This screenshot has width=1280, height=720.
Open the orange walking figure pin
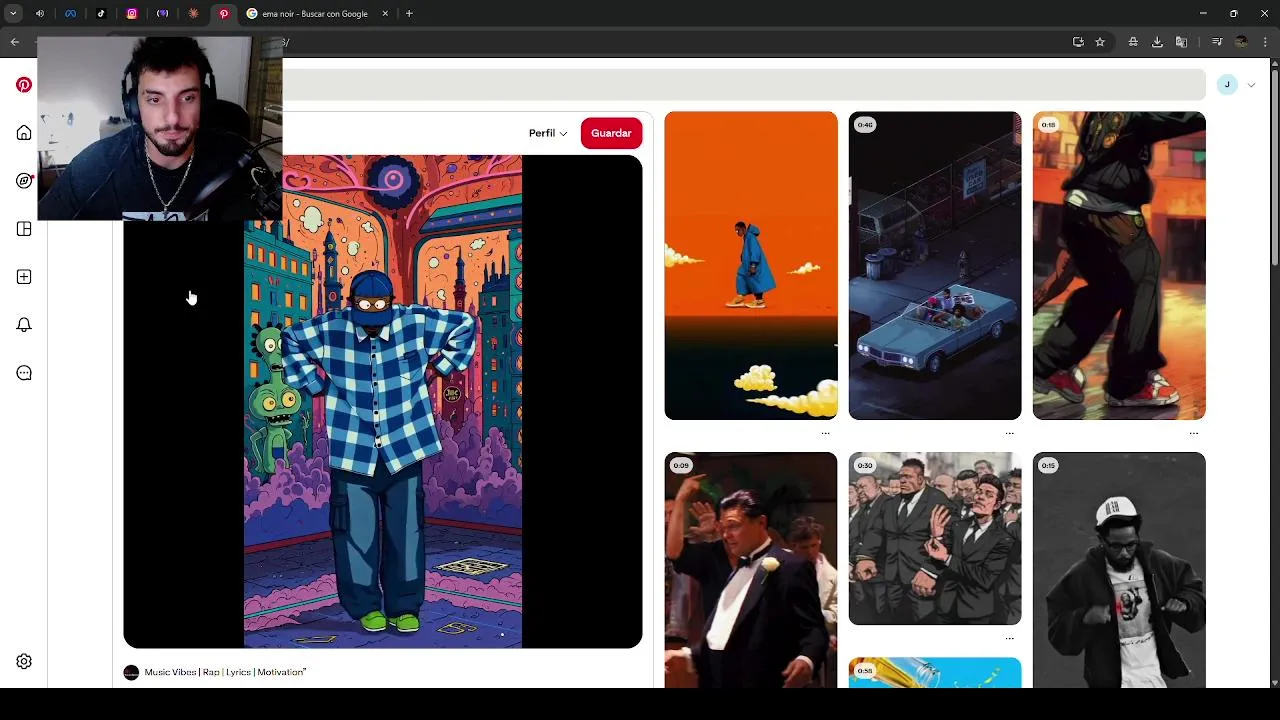751,265
